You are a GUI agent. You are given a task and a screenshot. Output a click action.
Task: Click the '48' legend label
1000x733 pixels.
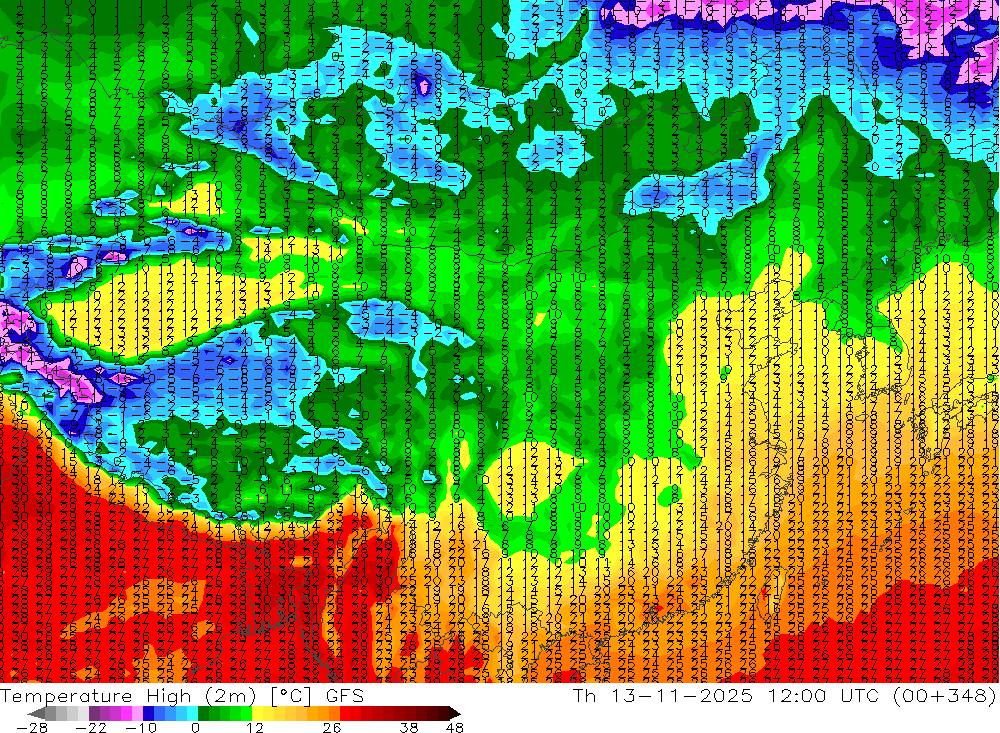455,727
